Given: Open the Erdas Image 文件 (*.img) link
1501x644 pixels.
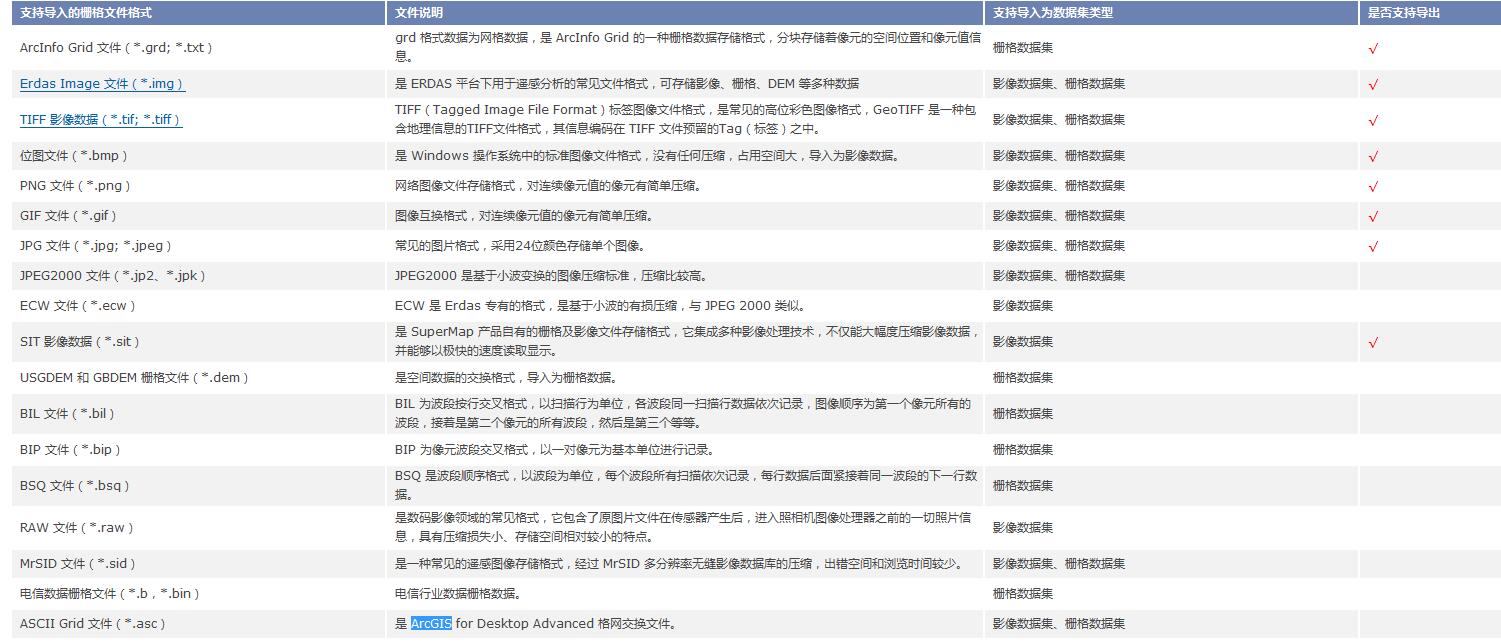Looking at the screenshot, I should [x=102, y=84].
